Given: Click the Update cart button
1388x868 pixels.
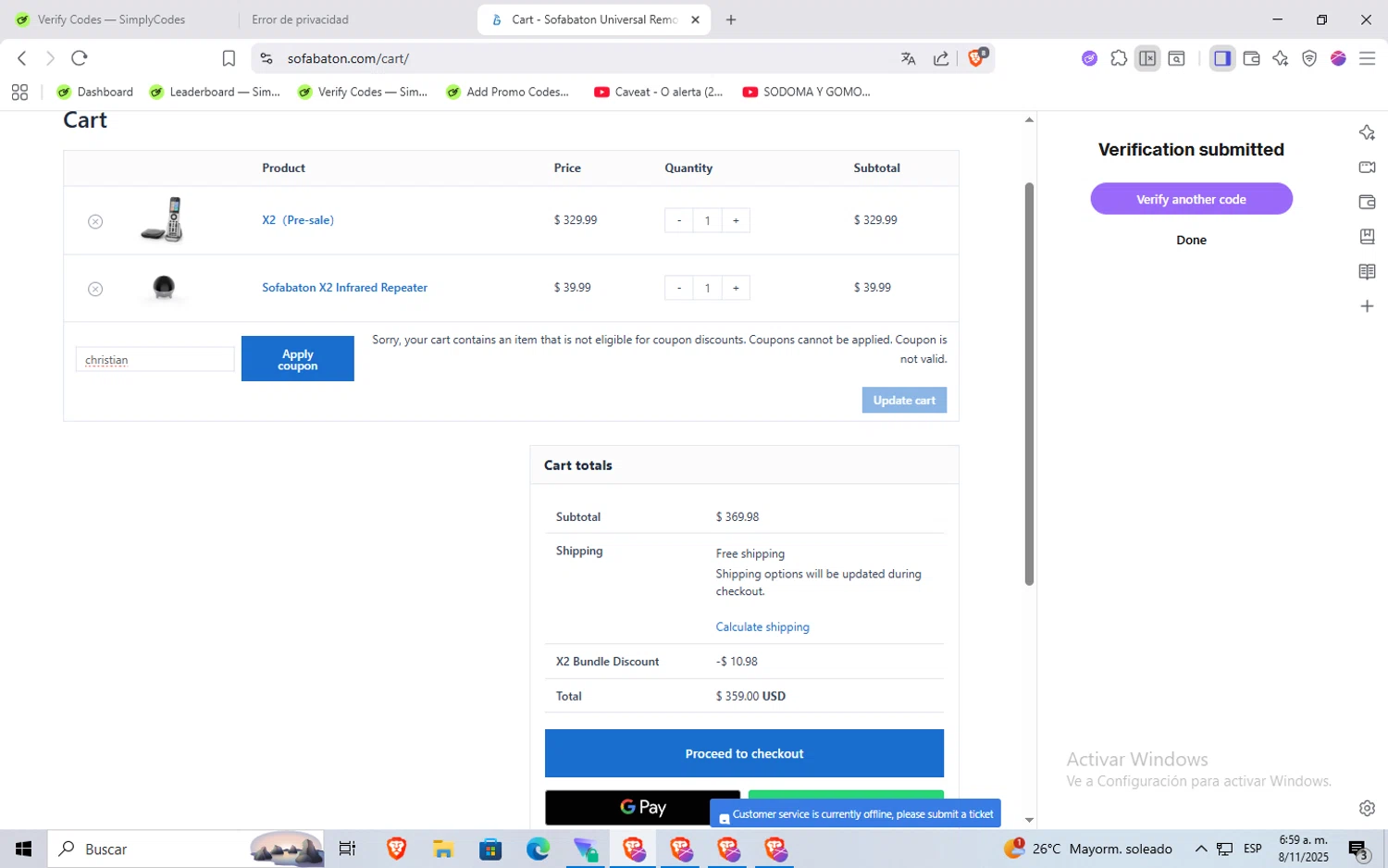Looking at the screenshot, I should 904,400.
